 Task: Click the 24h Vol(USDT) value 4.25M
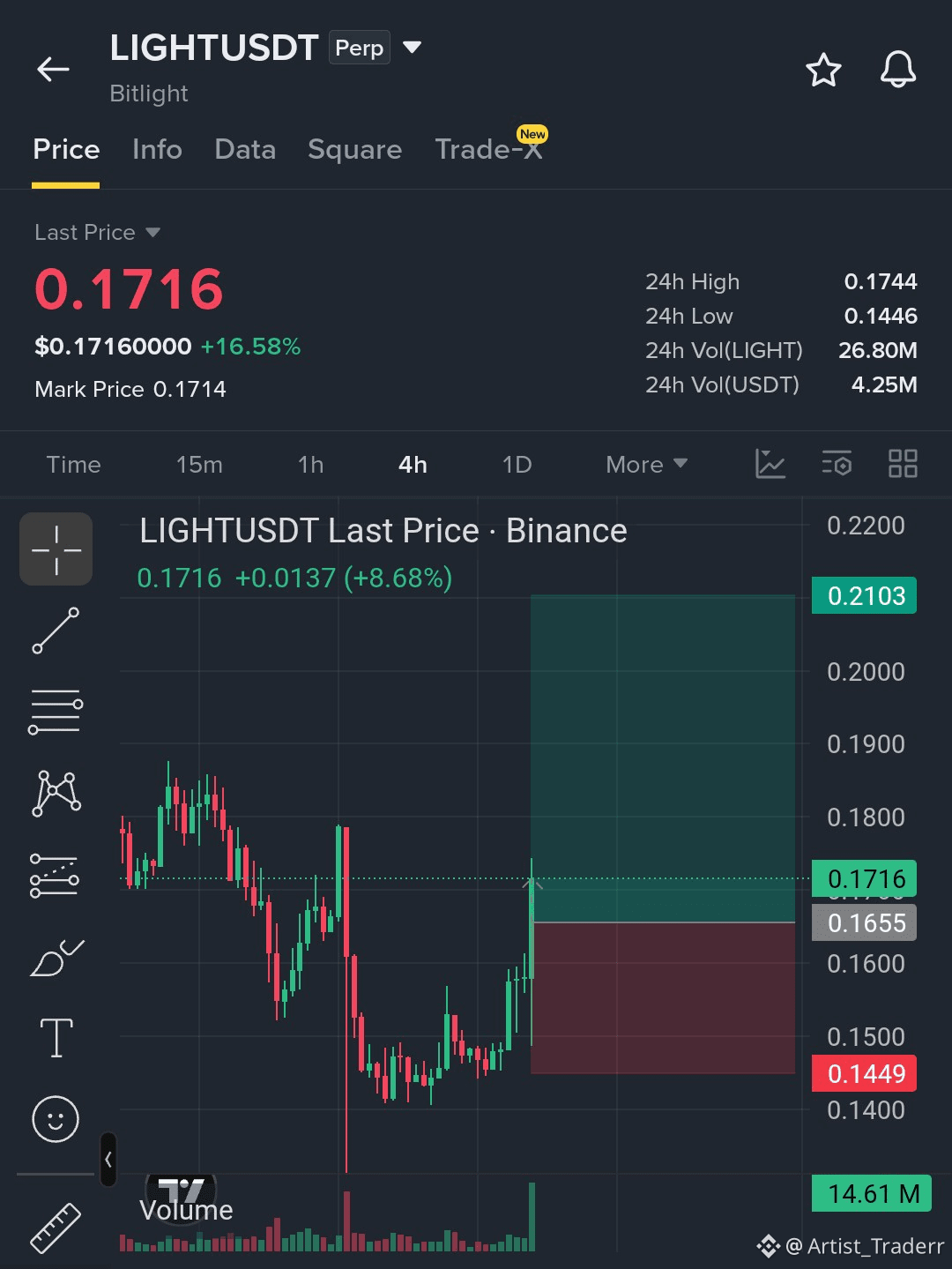click(884, 385)
